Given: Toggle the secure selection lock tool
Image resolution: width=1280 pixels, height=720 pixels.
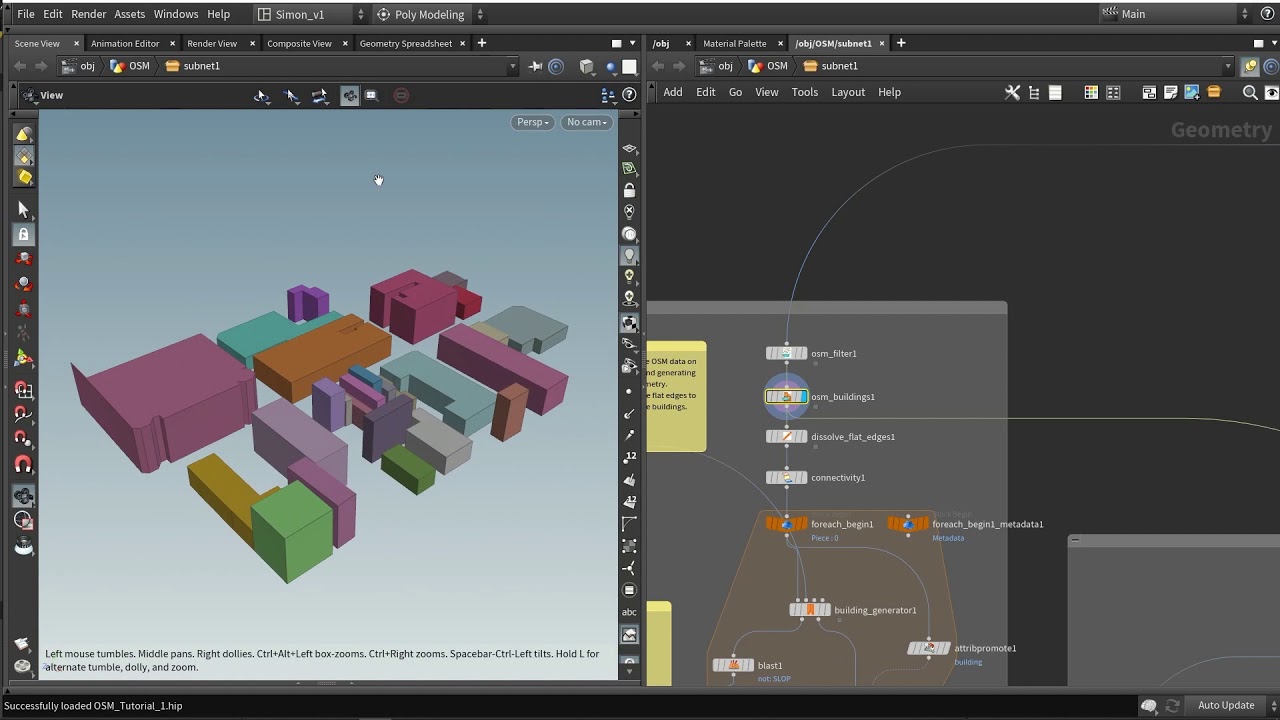Looking at the screenshot, I should (x=24, y=234).
